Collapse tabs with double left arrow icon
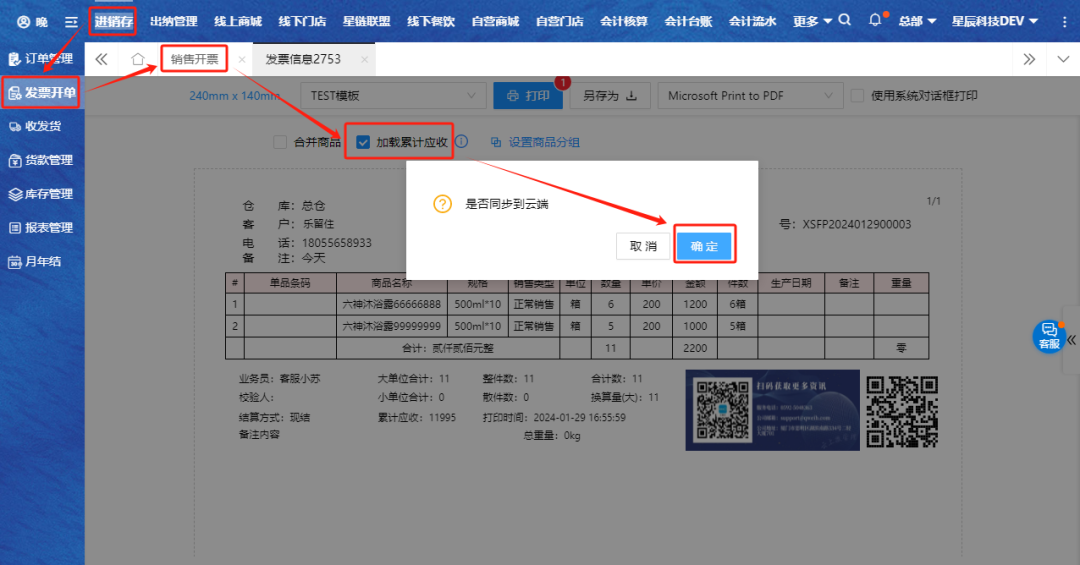The width and height of the screenshot is (1080, 565). click(x=101, y=59)
